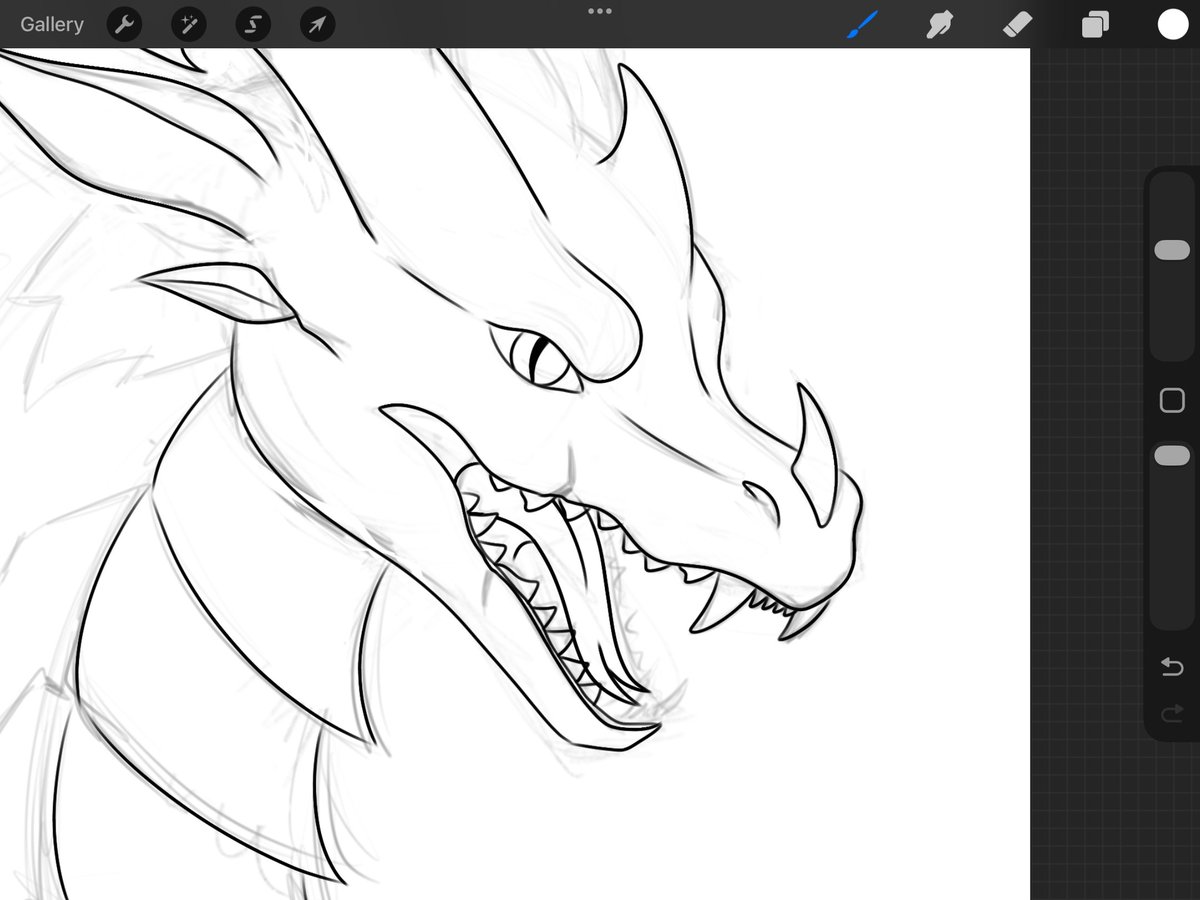This screenshot has height=900, width=1200.
Task: Click the brush size slider handle
Action: coord(1172,250)
